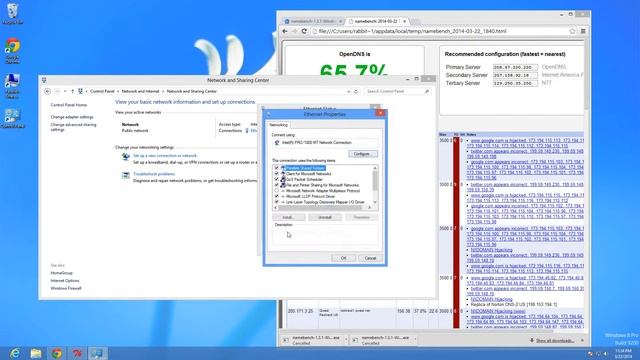This screenshot has width=640, height=360.
Task: Refresh the Control Panel address bar
Action: [x=356, y=91]
